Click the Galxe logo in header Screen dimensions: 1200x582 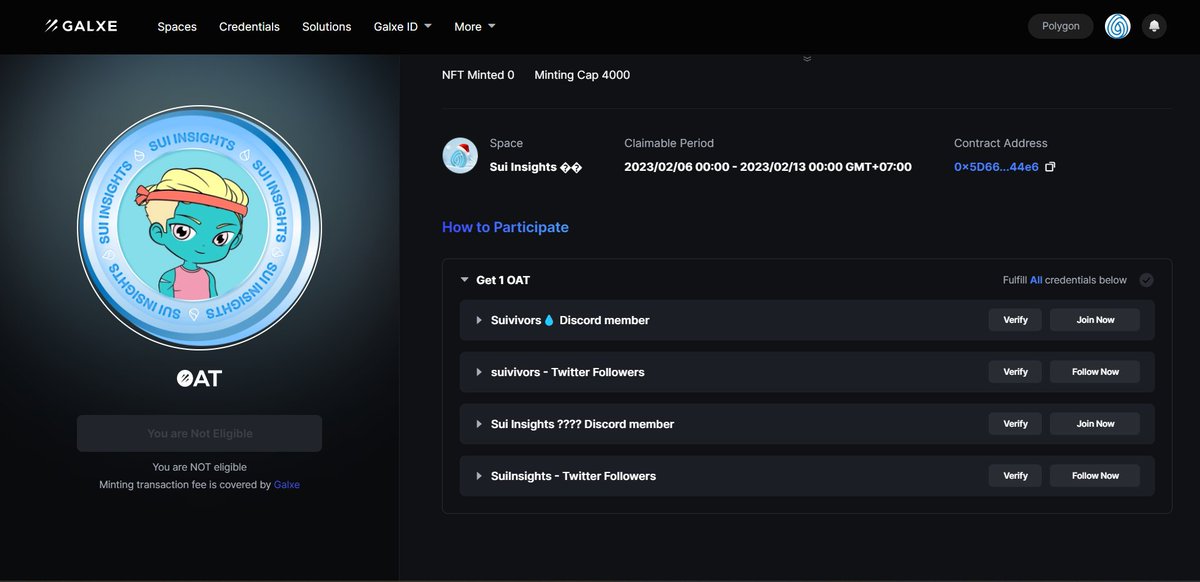pos(81,26)
